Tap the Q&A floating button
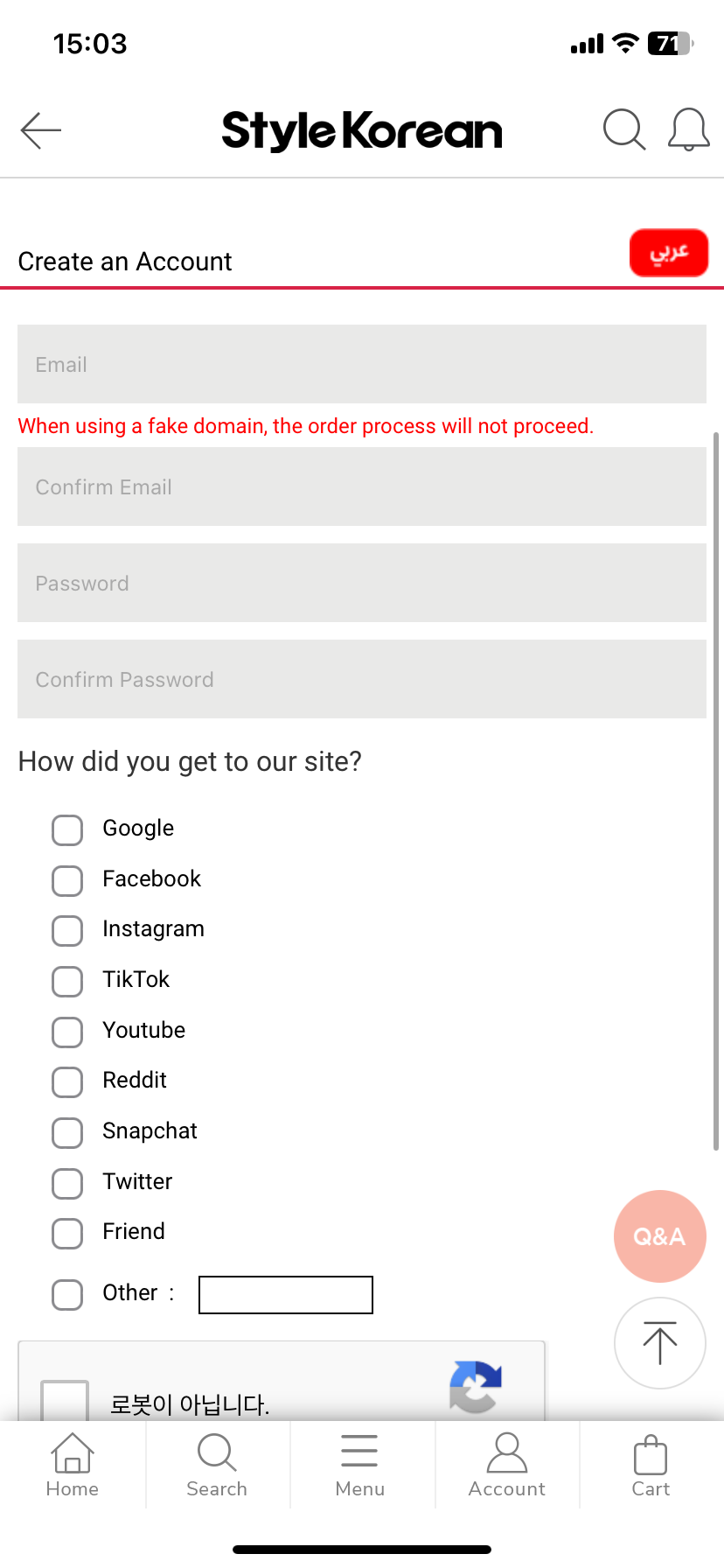 pyautogui.click(x=660, y=1235)
